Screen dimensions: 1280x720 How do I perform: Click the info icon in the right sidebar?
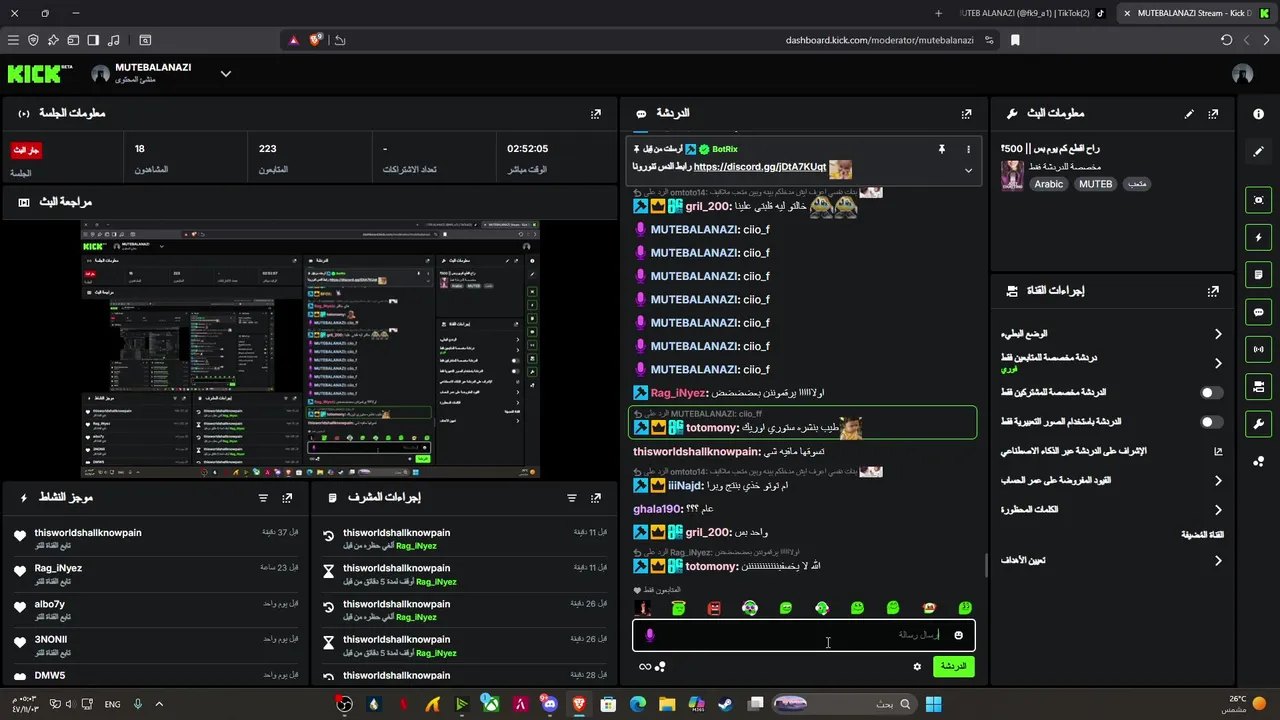(x=1259, y=114)
